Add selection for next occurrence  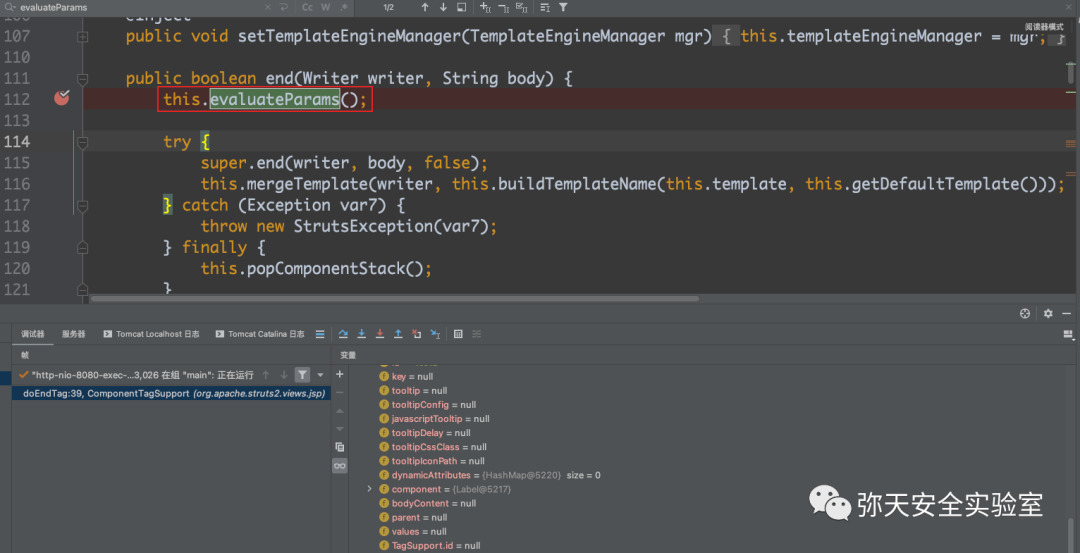pos(485,7)
